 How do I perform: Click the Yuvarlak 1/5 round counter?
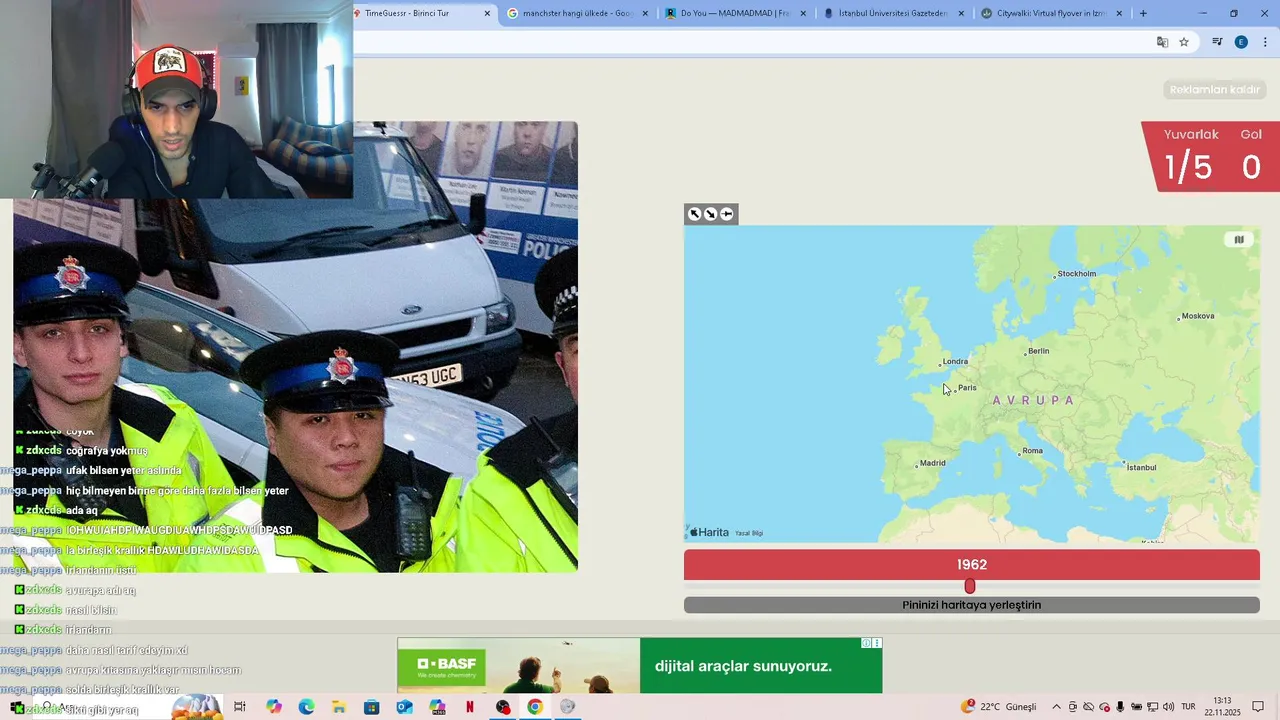point(1190,157)
